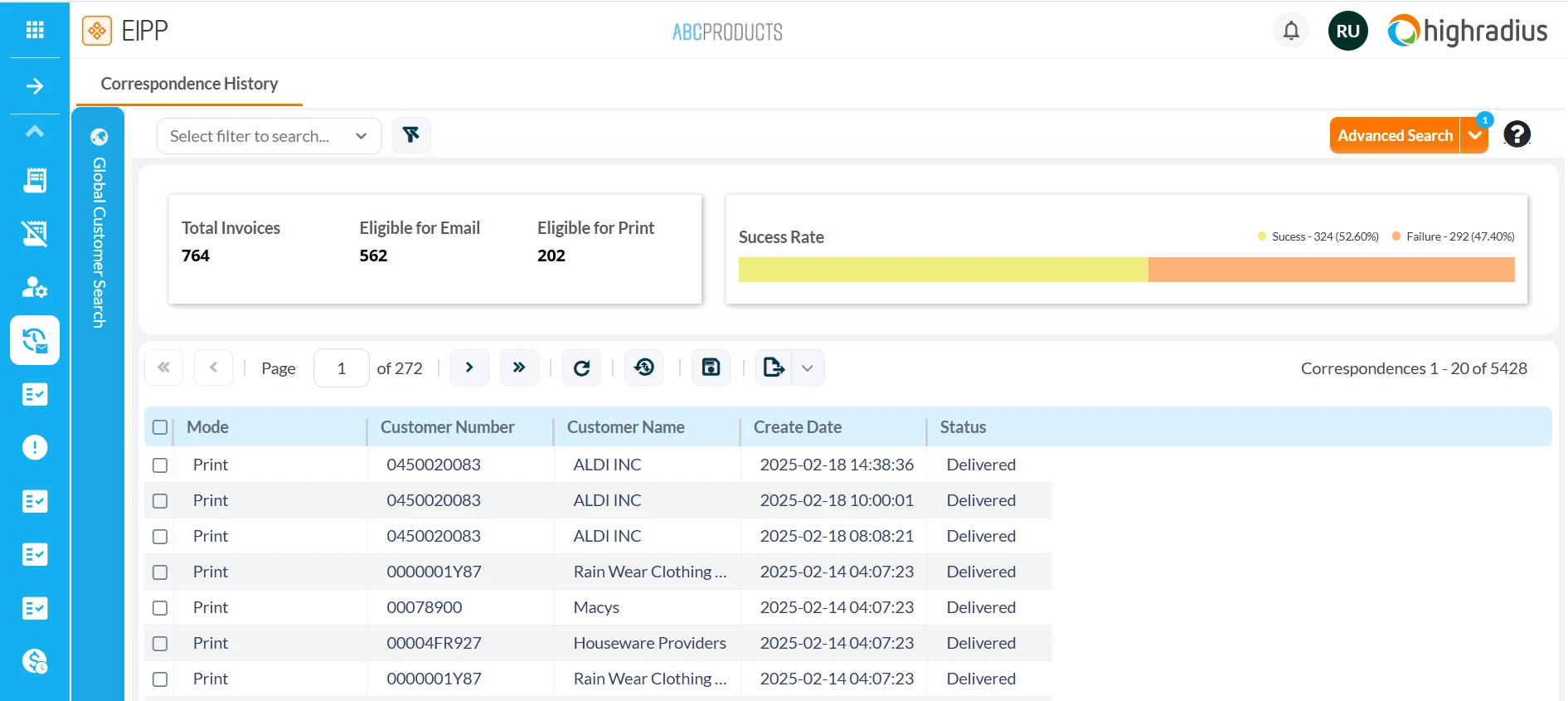Open the RU user profile avatar
This screenshot has height=701, width=1568.
point(1347,31)
